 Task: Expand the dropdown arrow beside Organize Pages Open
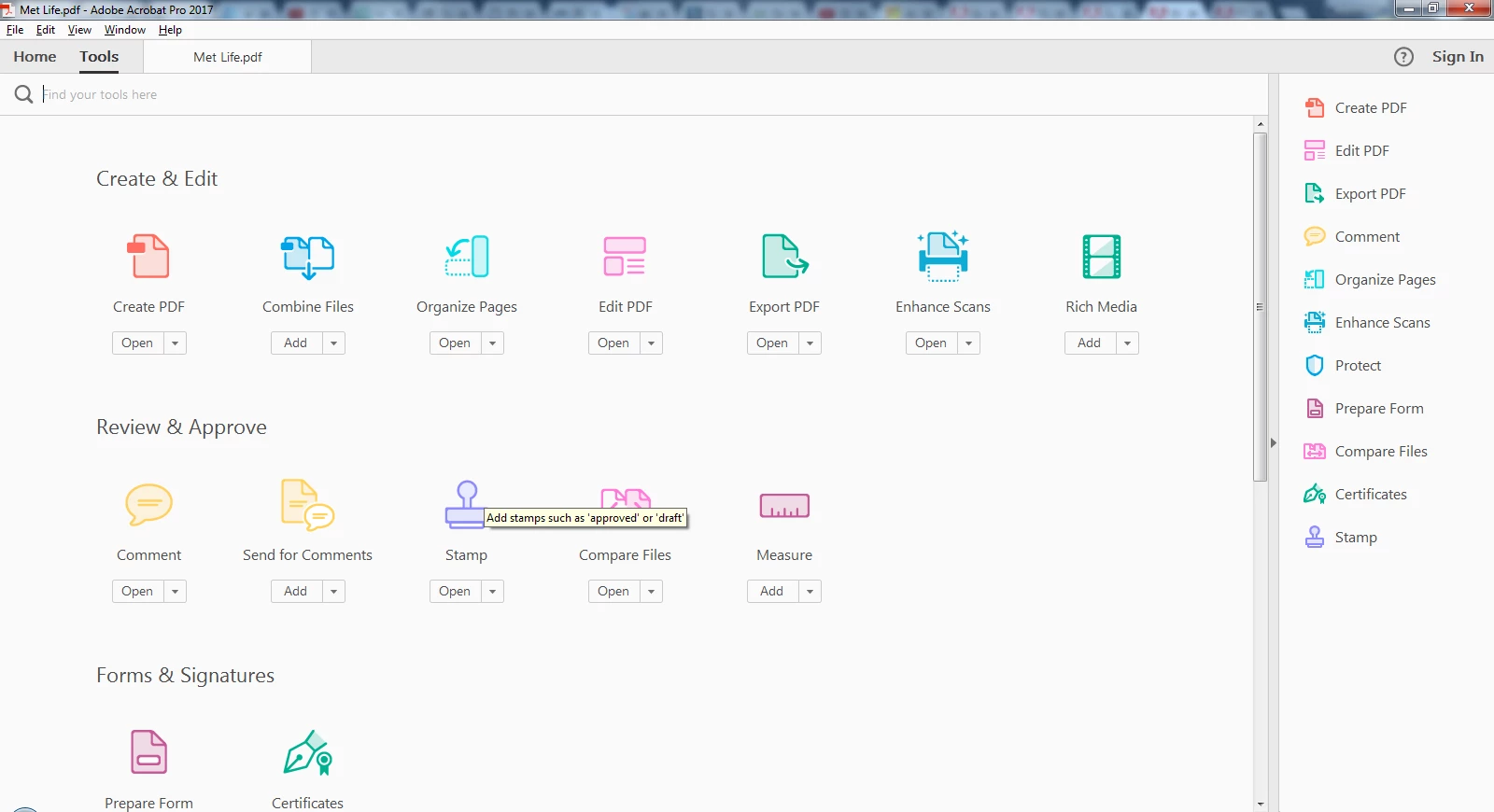click(492, 343)
